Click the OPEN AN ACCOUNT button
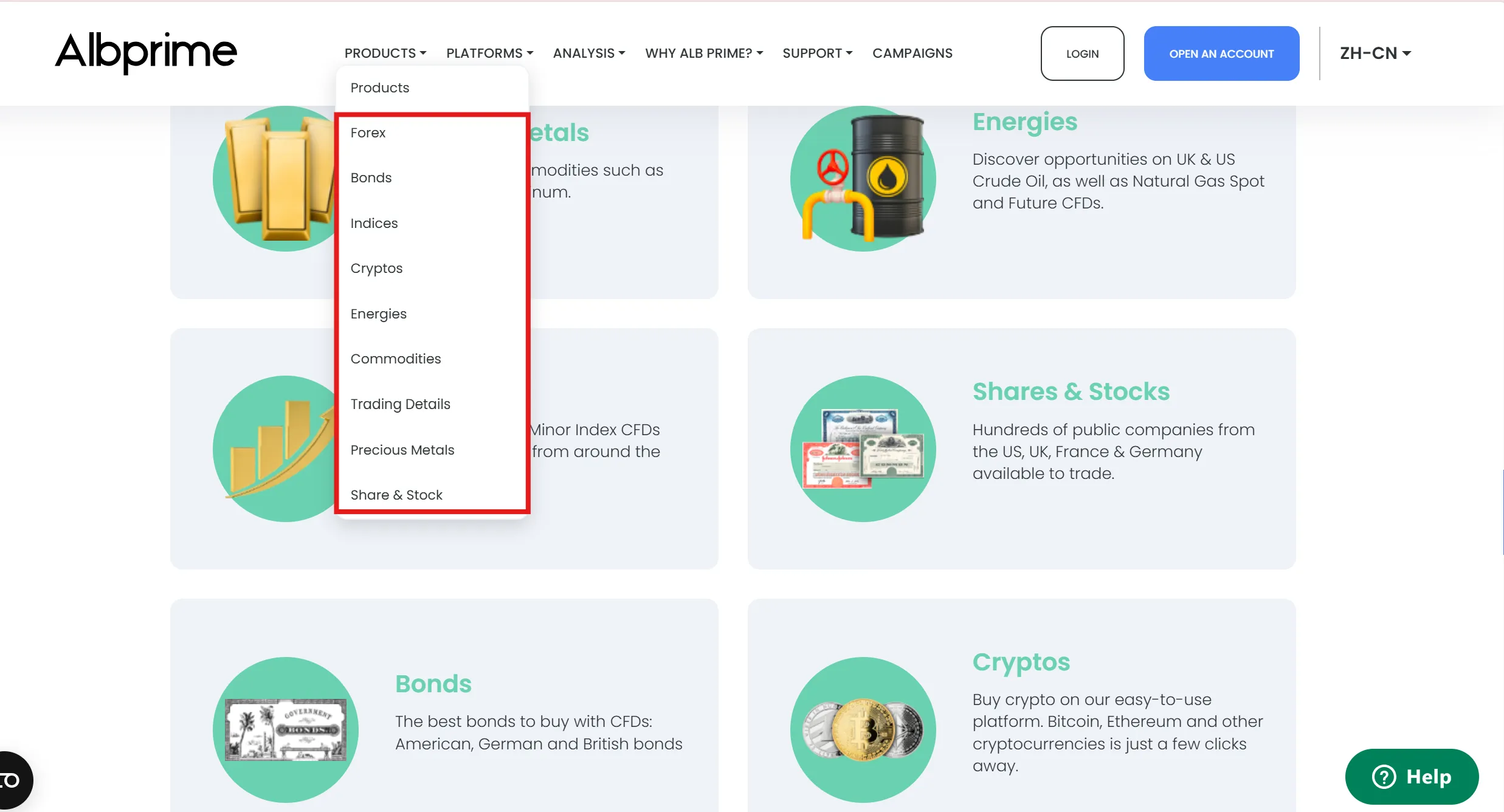The image size is (1504, 812). coord(1221,53)
